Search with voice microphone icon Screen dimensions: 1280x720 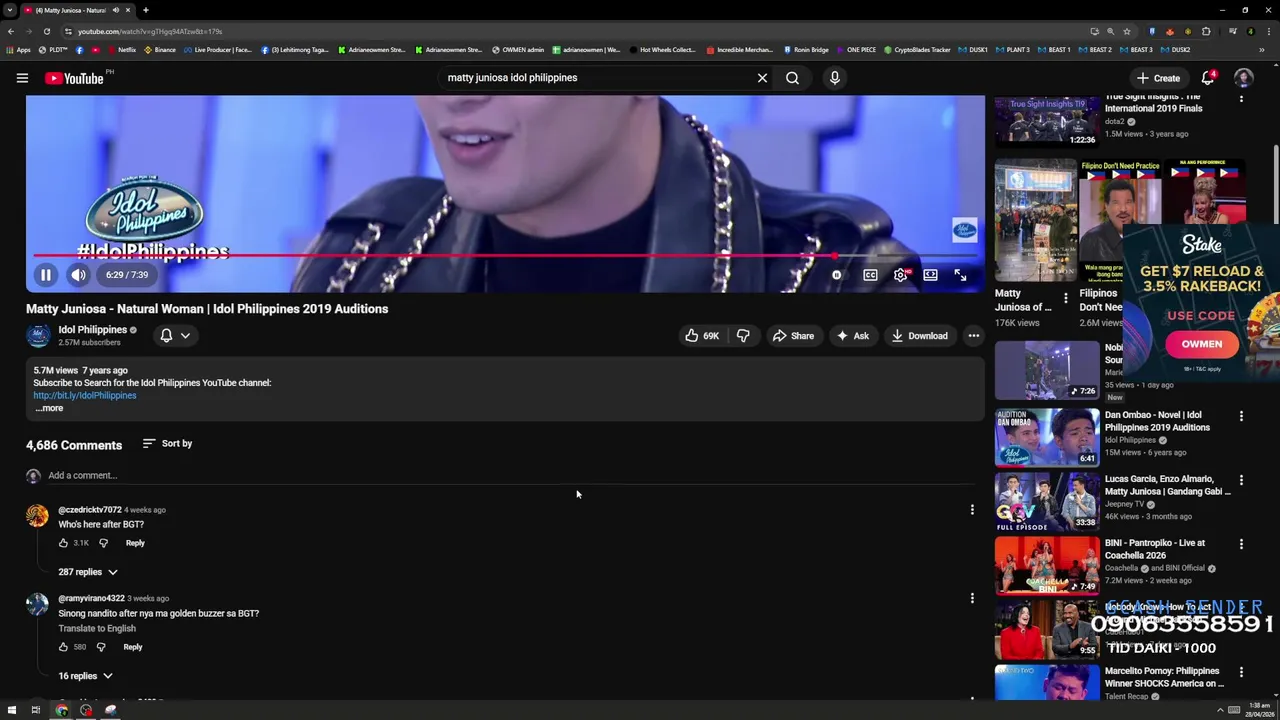(835, 77)
